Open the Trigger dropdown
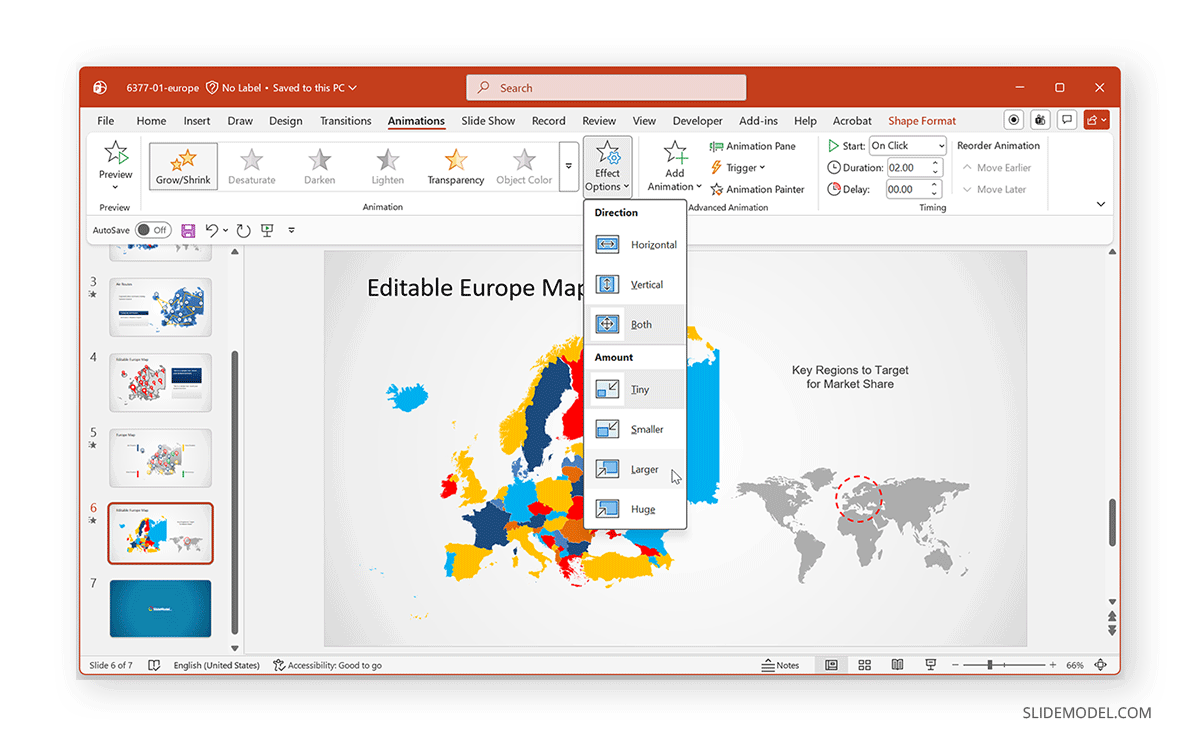Image resolution: width=1200 pixels, height=743 pixels. tap(737, 168)
